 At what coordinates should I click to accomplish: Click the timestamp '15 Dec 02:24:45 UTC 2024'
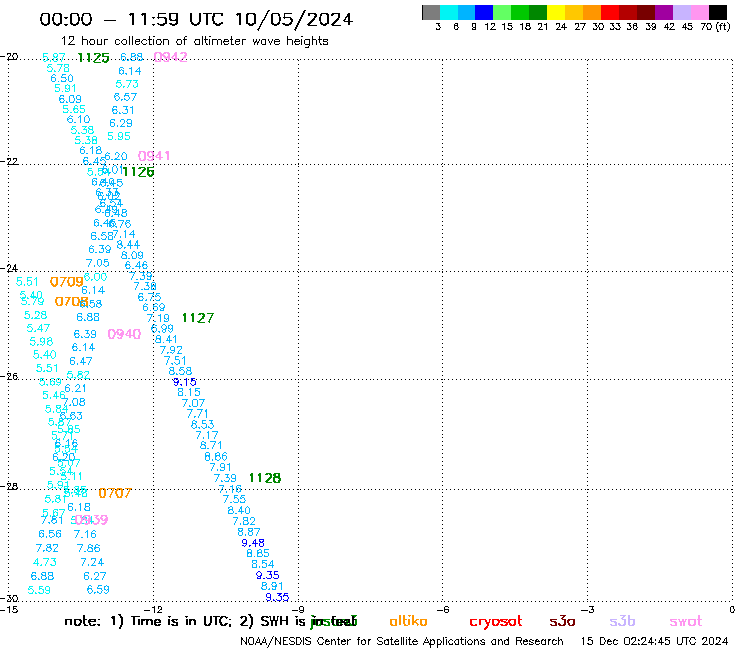(x=655, y=641)
